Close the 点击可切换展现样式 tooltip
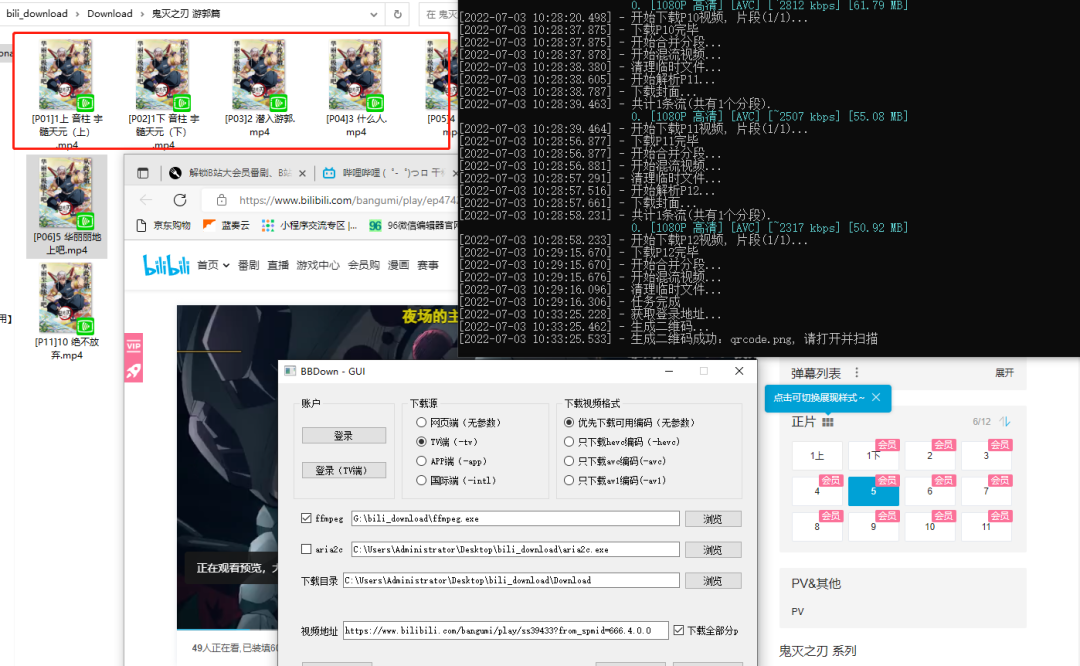Viewport: 1080px width, 666px height. pos(876,397)
